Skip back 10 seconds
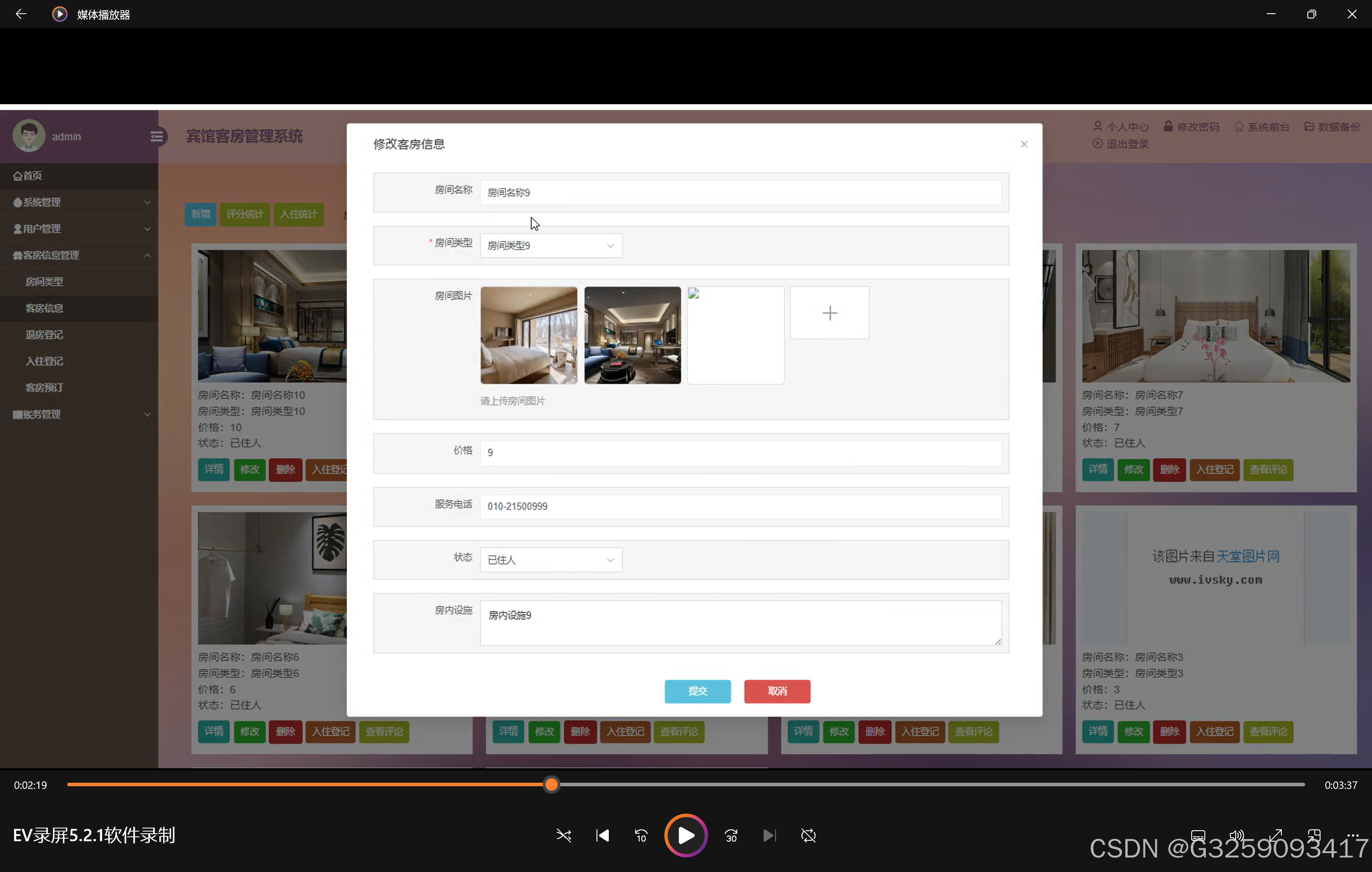Image resolution: width=1372 pixels, height=872 pixels. coord(641,836)
